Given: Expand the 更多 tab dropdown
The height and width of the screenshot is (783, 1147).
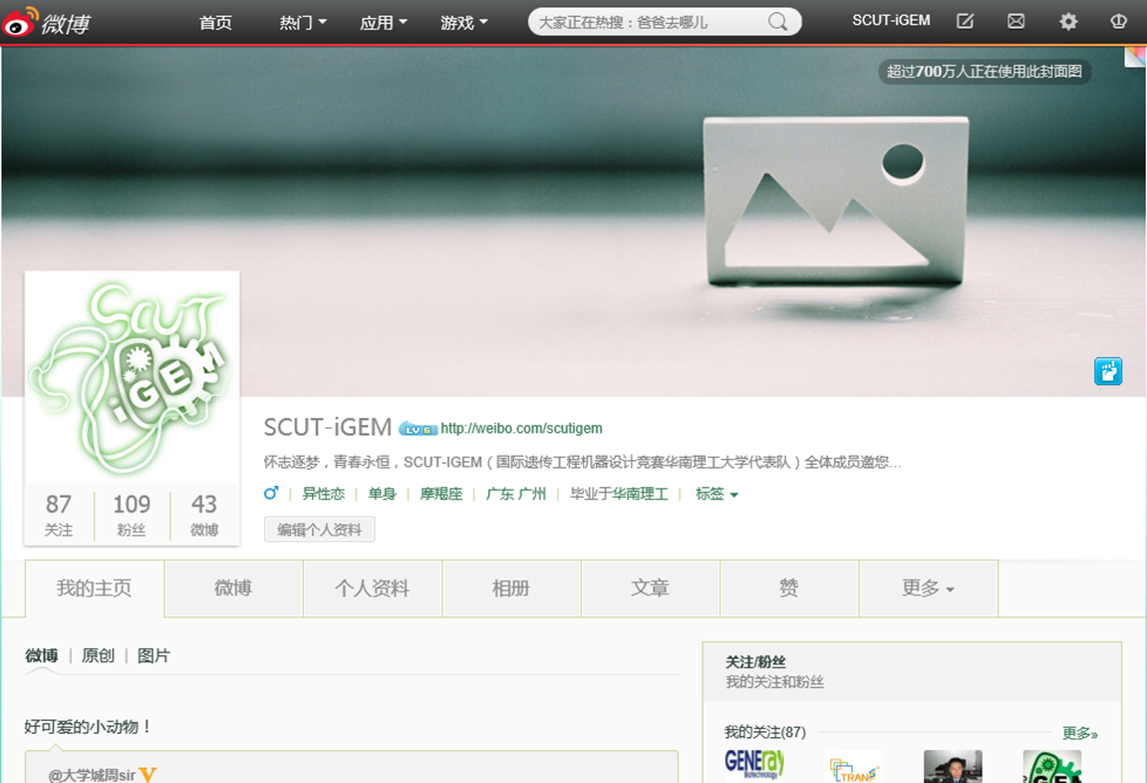Looking at the screenshot, I should coord(927,589).
